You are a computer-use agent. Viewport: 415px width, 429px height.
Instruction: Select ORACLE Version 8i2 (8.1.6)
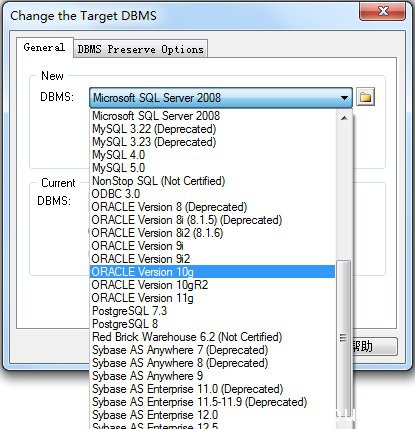pos(213,233)
